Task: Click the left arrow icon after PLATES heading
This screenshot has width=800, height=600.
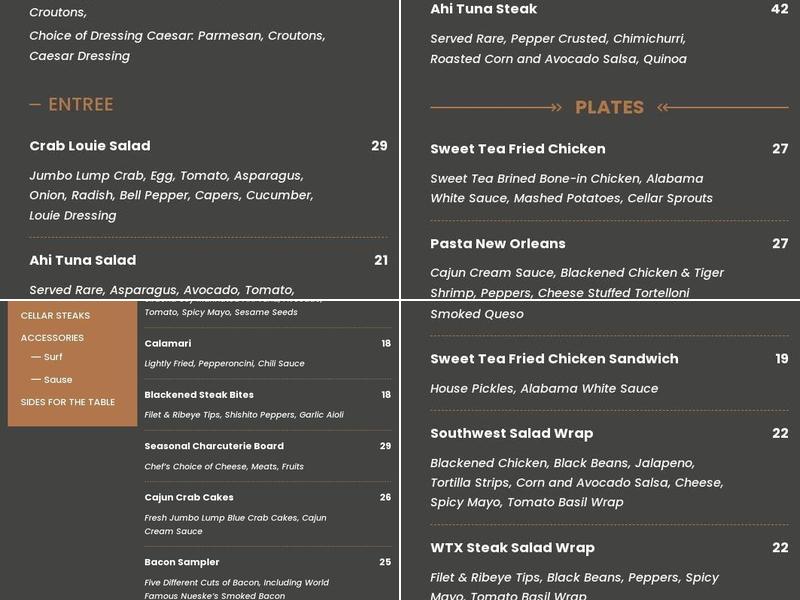Action: point(662,107)
